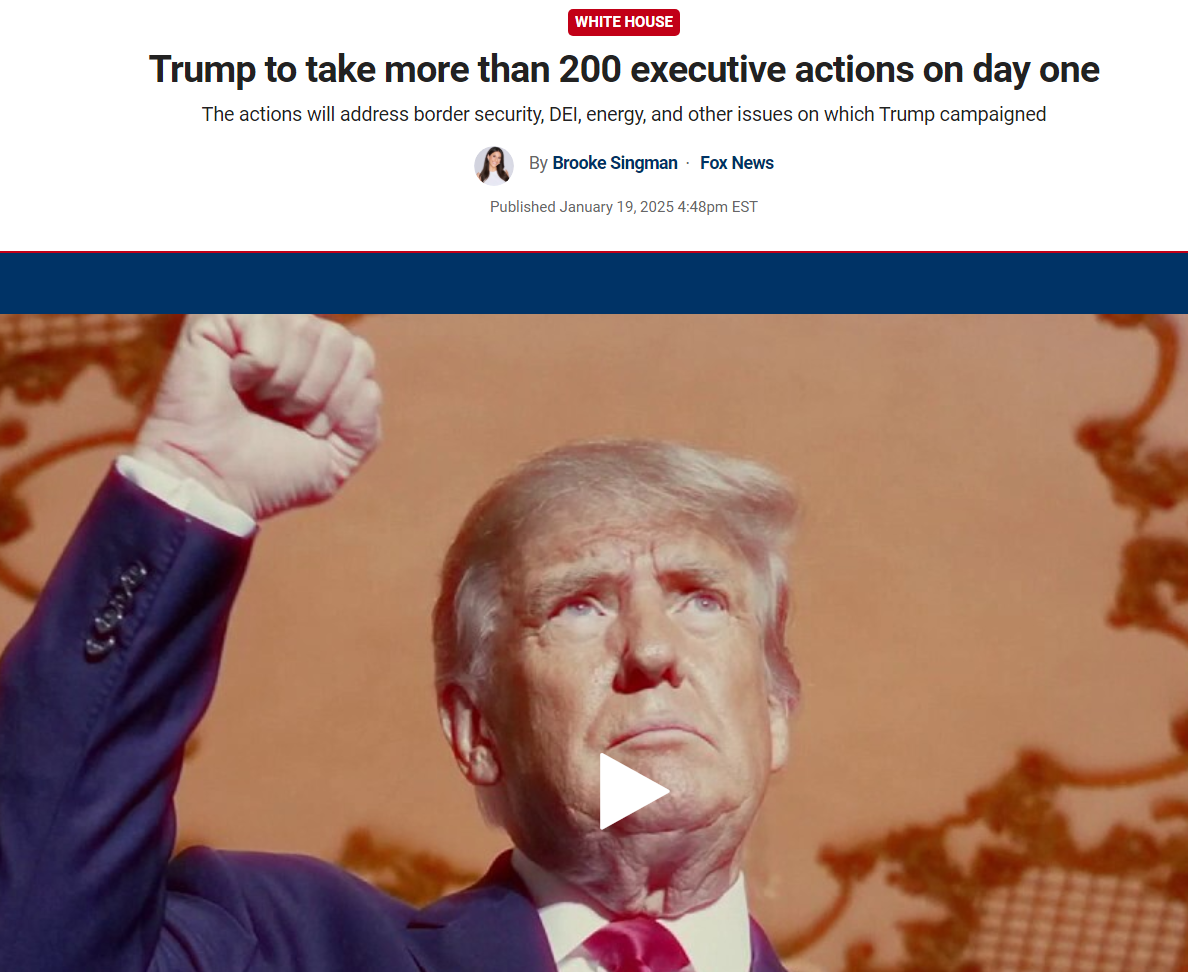Play the Trump video with the white triangle

point(633,791)
